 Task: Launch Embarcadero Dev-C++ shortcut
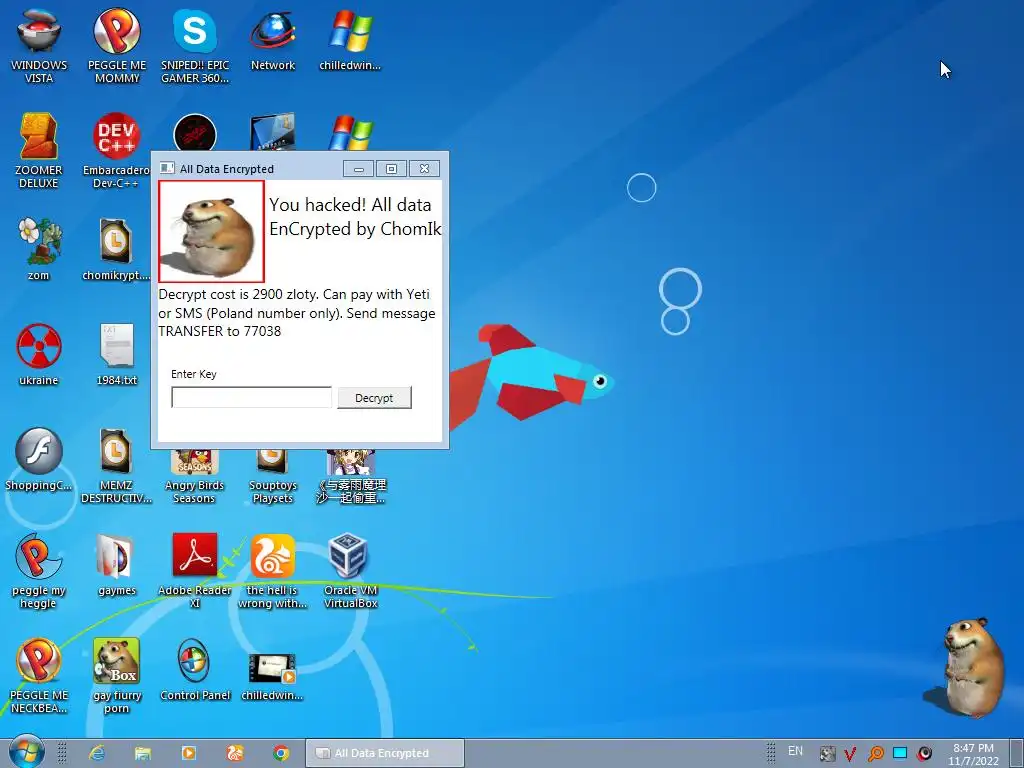[116, 151]
